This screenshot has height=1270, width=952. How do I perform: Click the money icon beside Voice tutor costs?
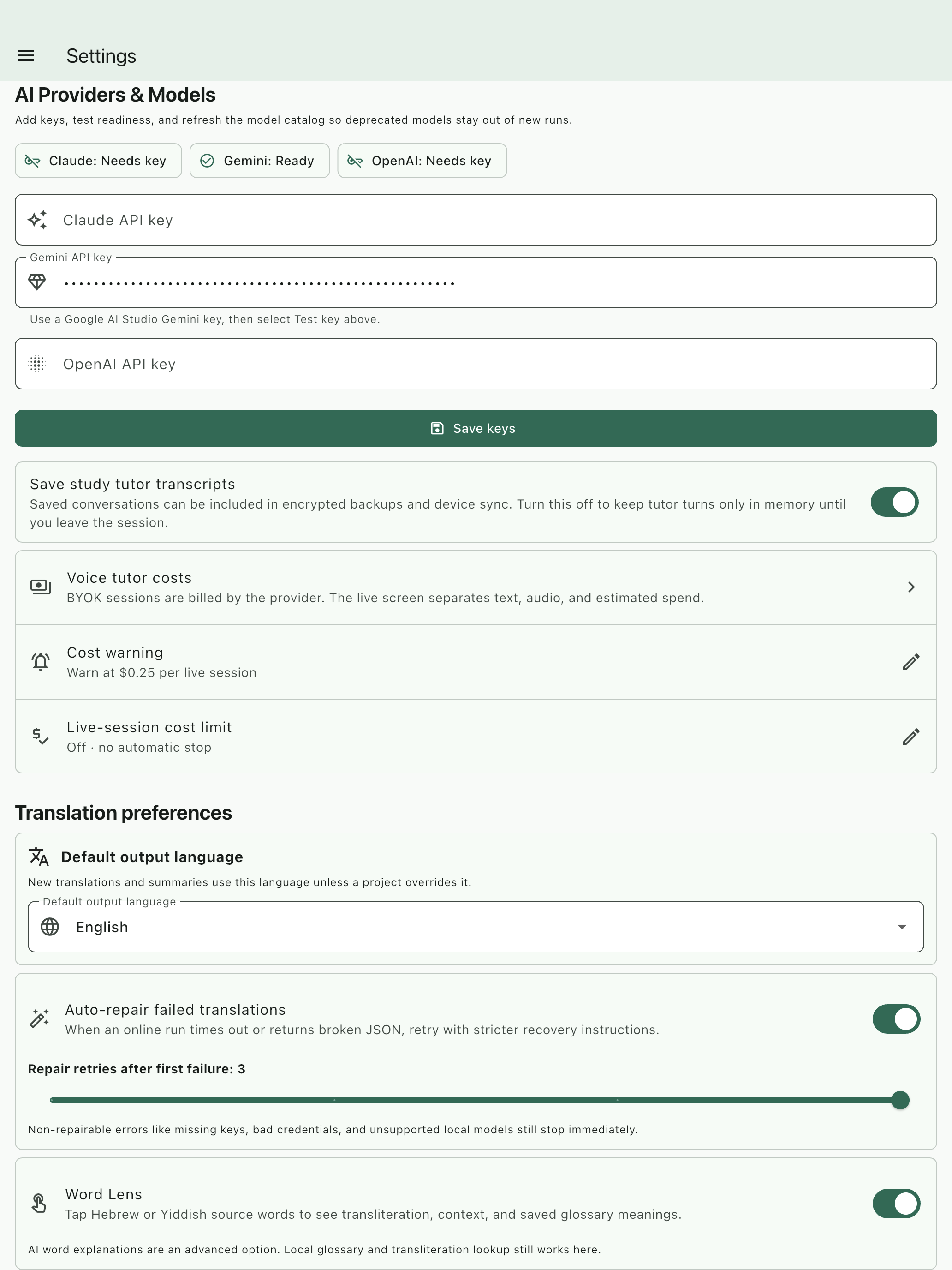point(41,587)
